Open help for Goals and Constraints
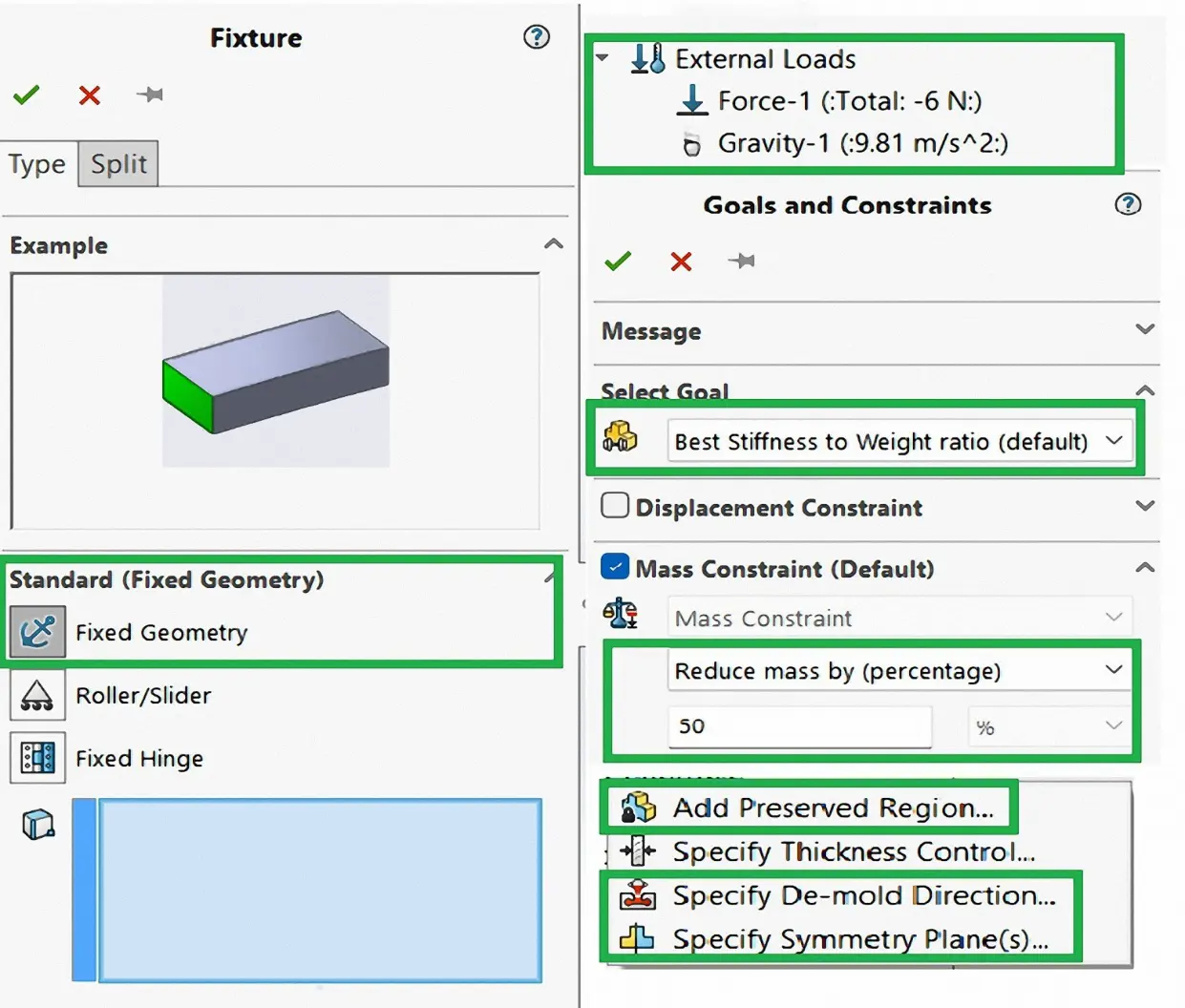Image resolution: width=1185 pixels, height=1008 pixels. tap(1128, 204)
